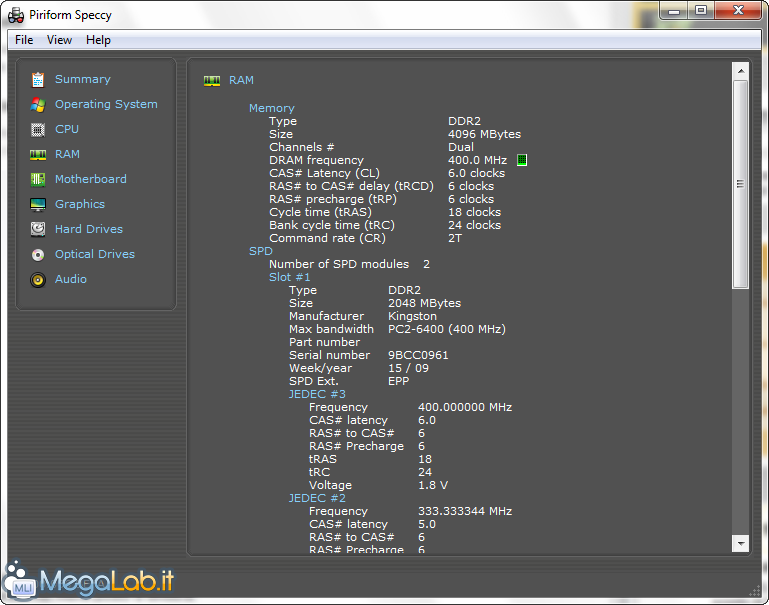This screenshot has height=605, width=769.
Task: Click the scrollbar down arrow
Action: click(x=741, y=543)
